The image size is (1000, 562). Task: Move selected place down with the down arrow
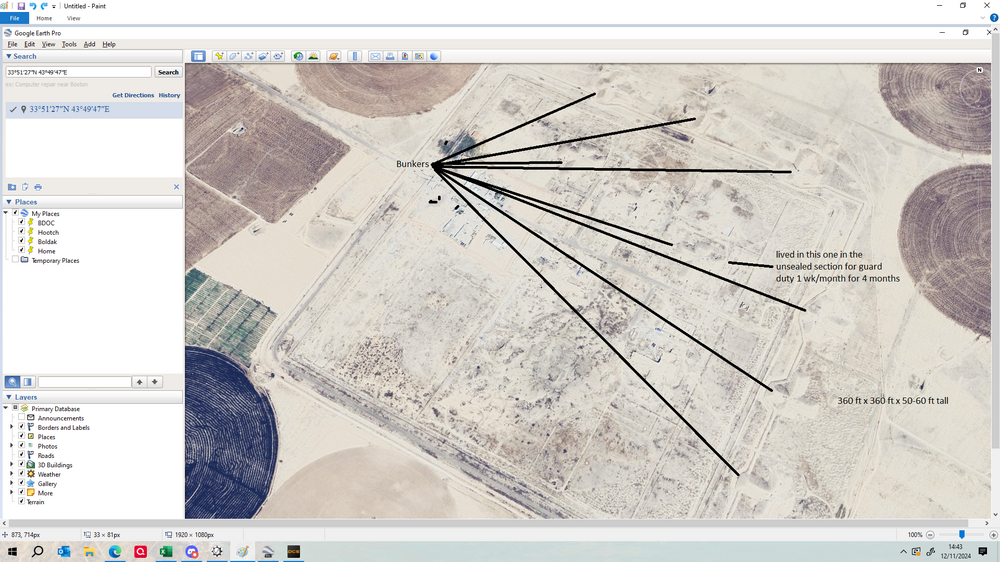pyautogui.click(x=155, y=381)
